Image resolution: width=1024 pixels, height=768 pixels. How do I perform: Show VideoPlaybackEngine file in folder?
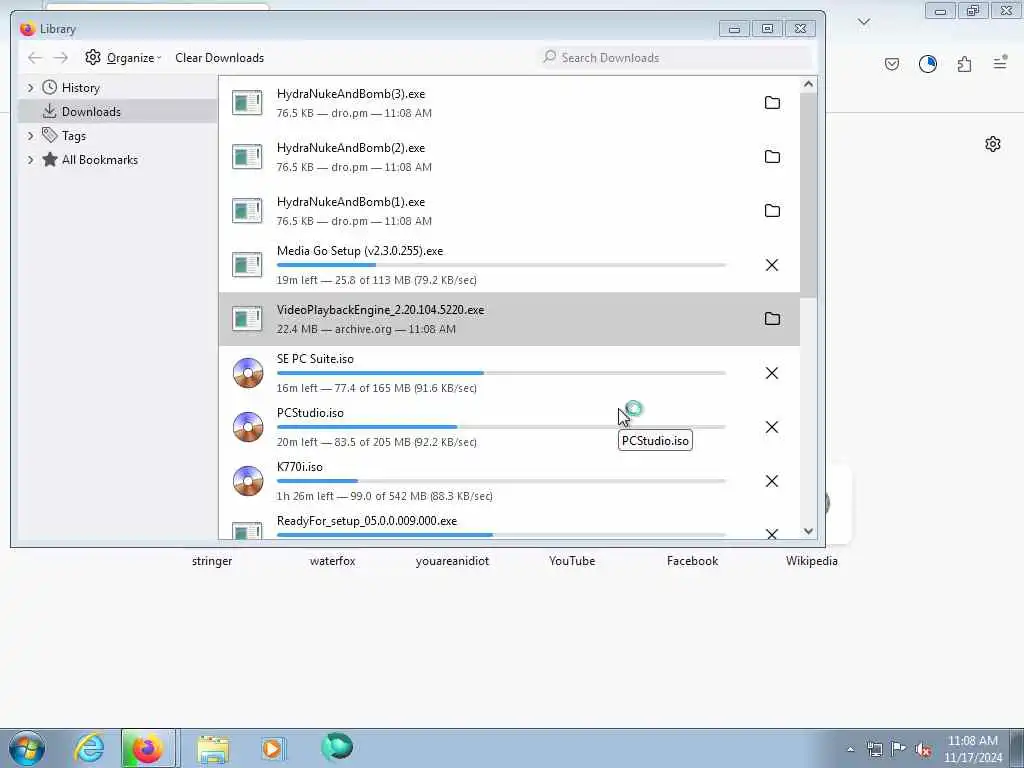(772, 319)
